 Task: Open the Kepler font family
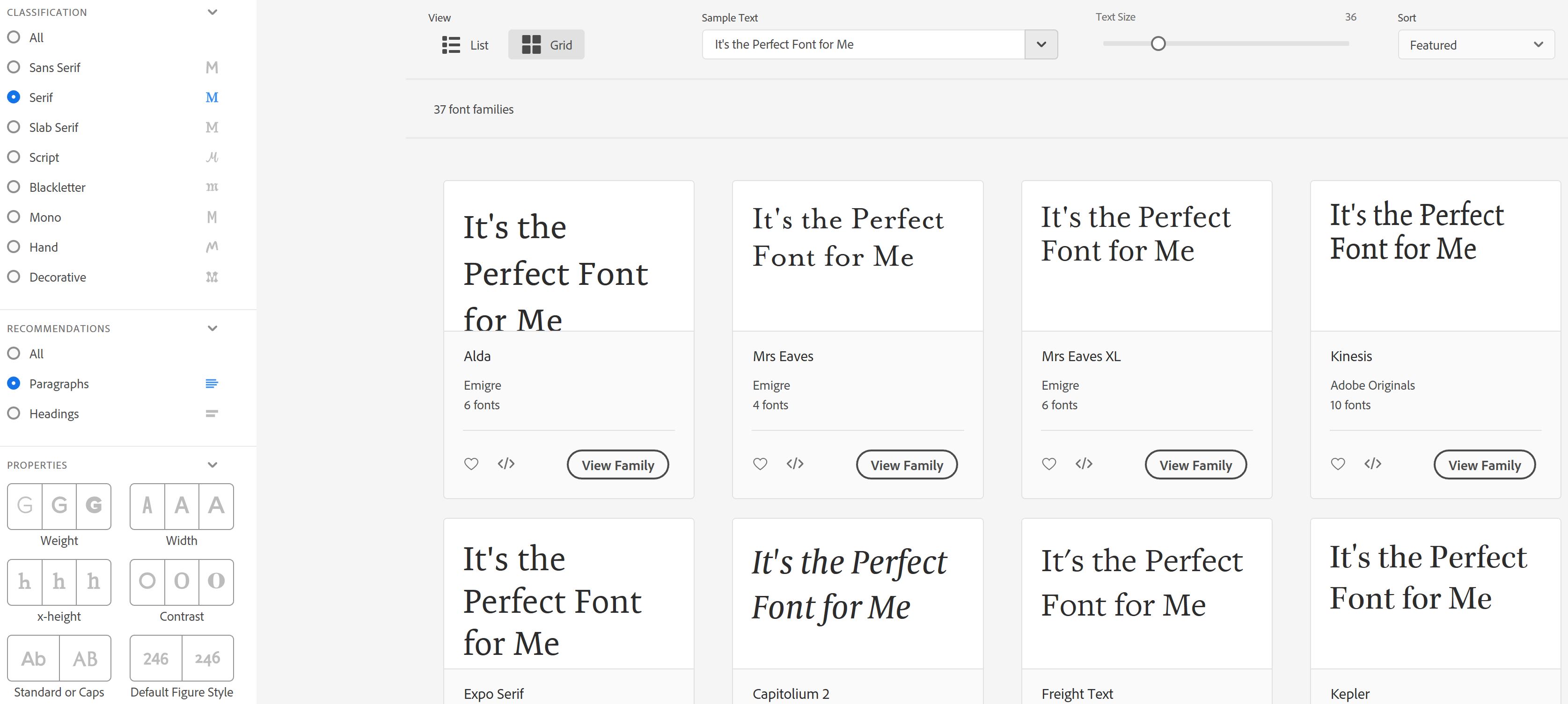pyautogui.click(x=1349, y=694)
